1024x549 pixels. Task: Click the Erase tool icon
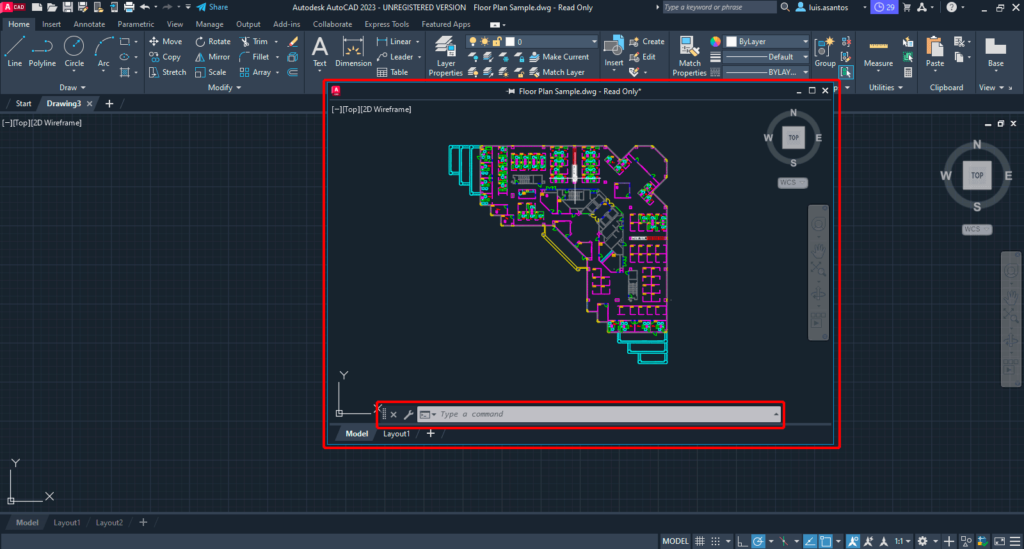(x=293, y=41)
